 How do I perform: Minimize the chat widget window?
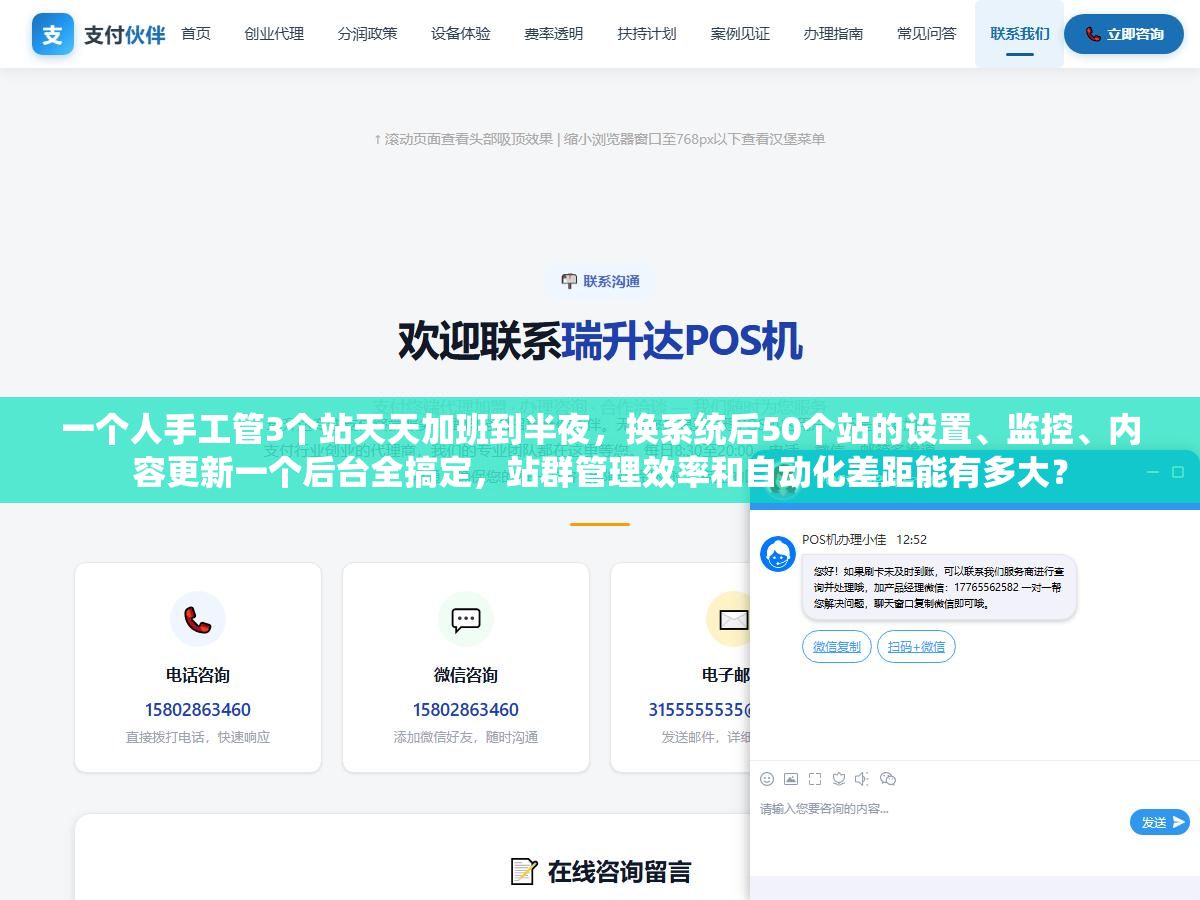pyautogui.click(x=1152, y=472)
